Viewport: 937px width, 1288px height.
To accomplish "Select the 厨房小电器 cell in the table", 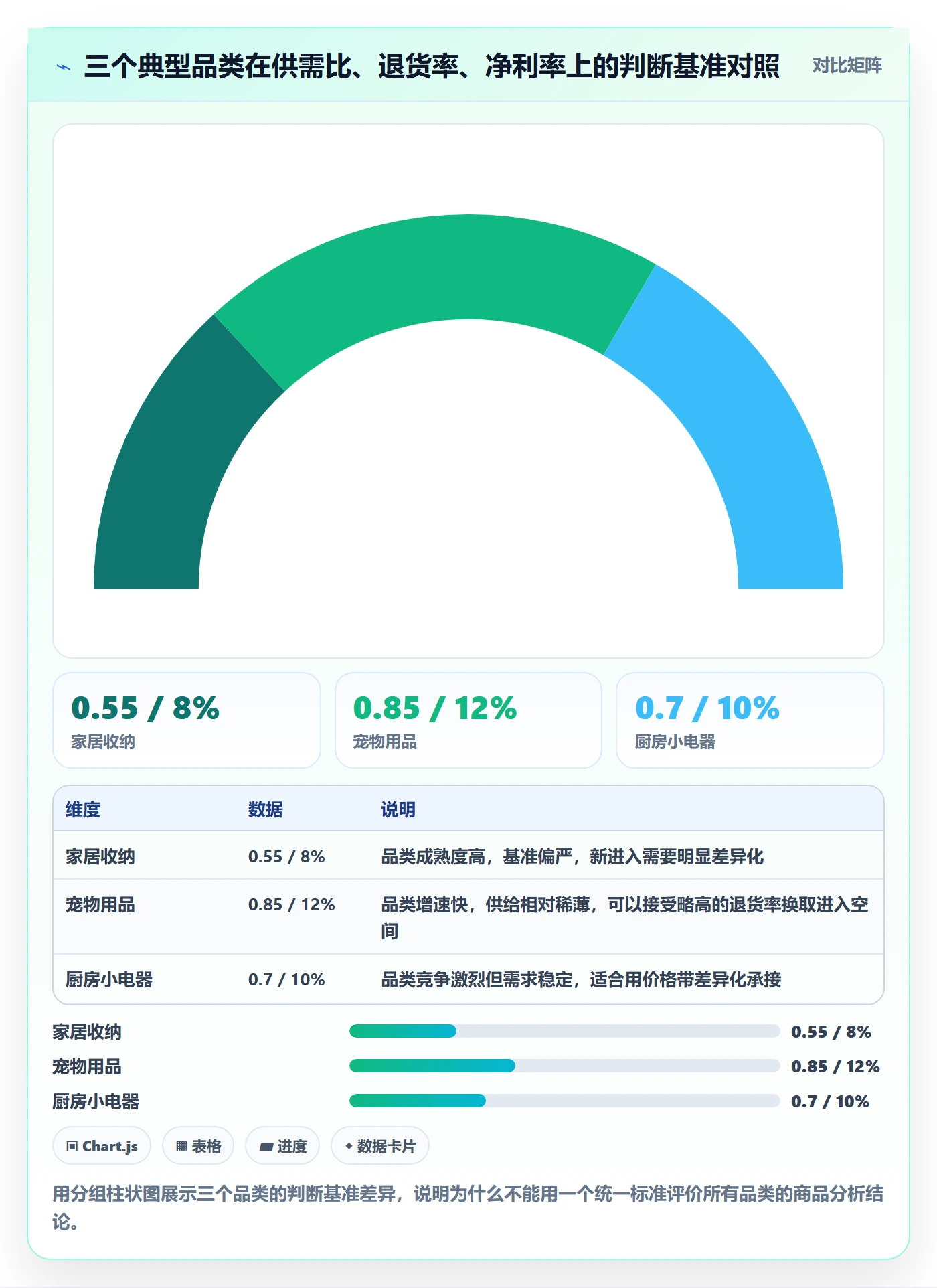I will [x=109, y=979].
